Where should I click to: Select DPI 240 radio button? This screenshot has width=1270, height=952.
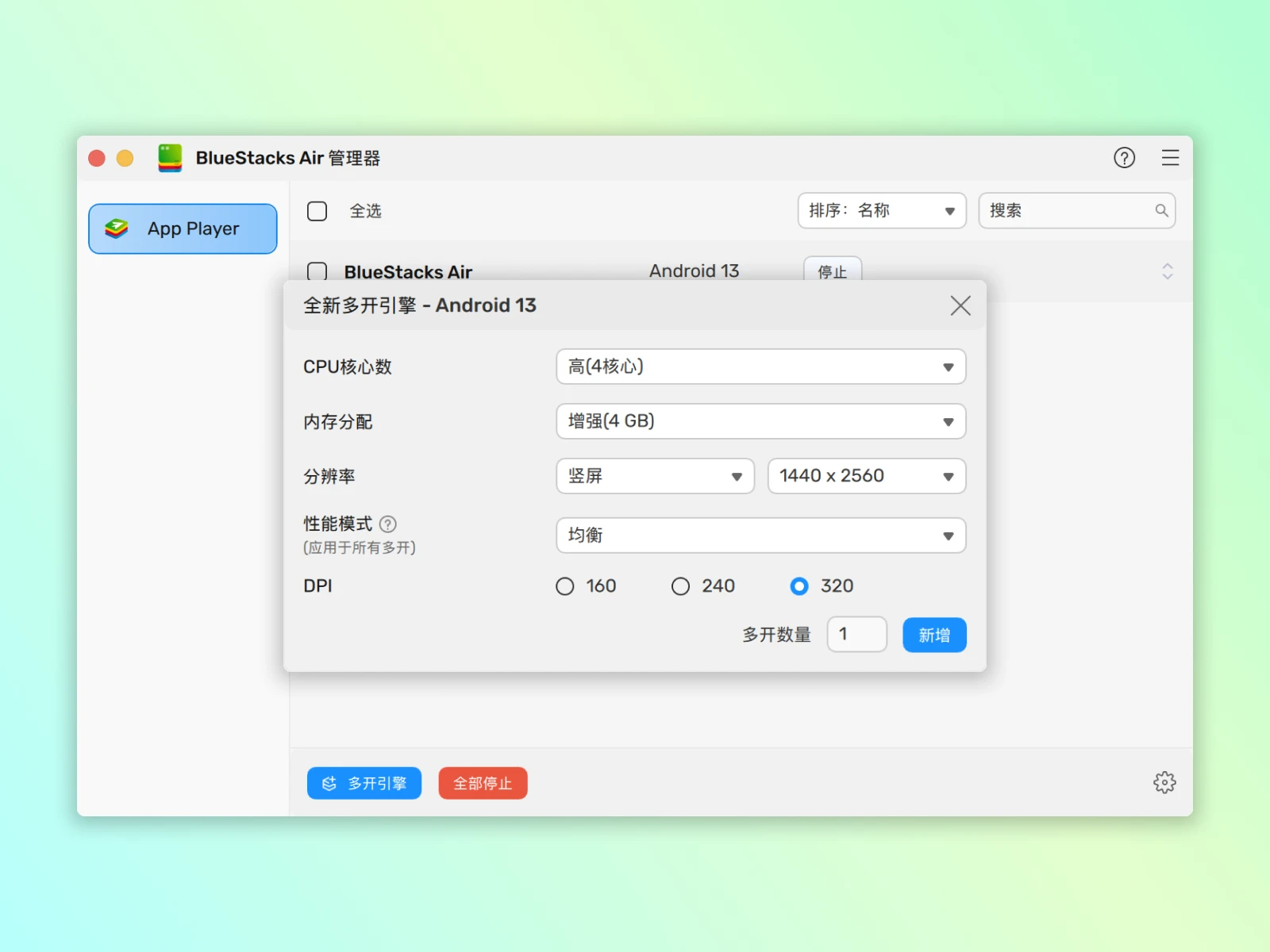click(x=680, y=586)
